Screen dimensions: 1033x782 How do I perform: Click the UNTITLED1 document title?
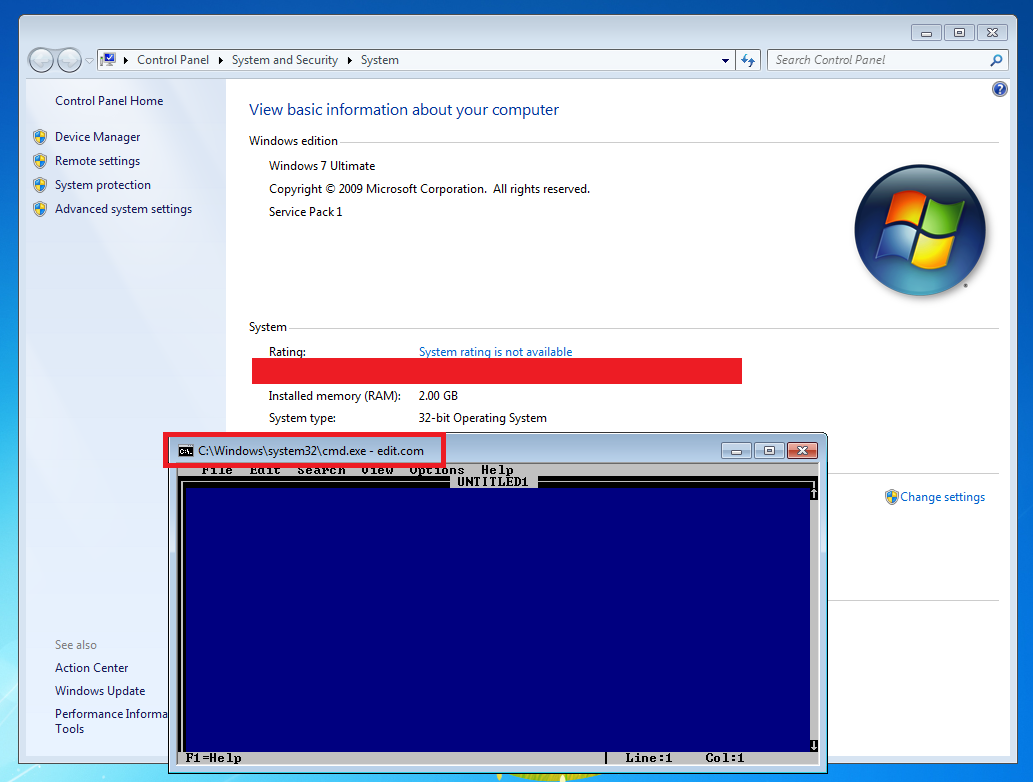coord(493,482)
